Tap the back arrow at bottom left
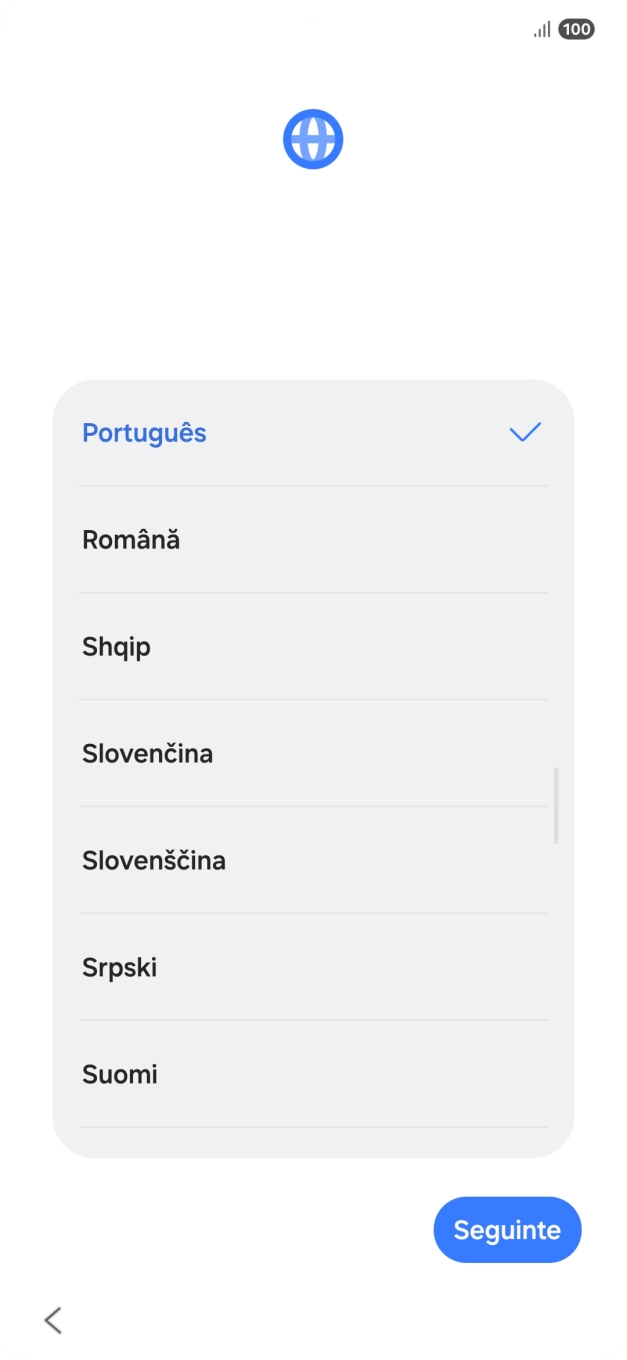 [53, 1320]
